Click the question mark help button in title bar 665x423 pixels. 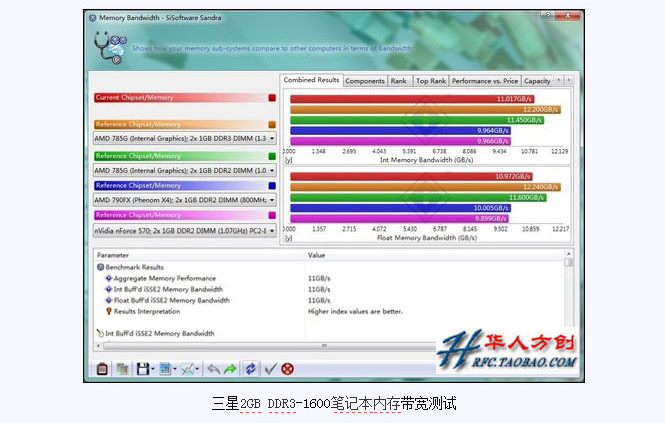(548, 16)
